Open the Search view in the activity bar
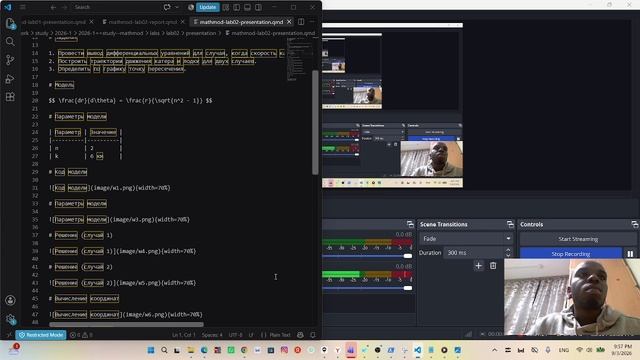 tap(10, 42)
